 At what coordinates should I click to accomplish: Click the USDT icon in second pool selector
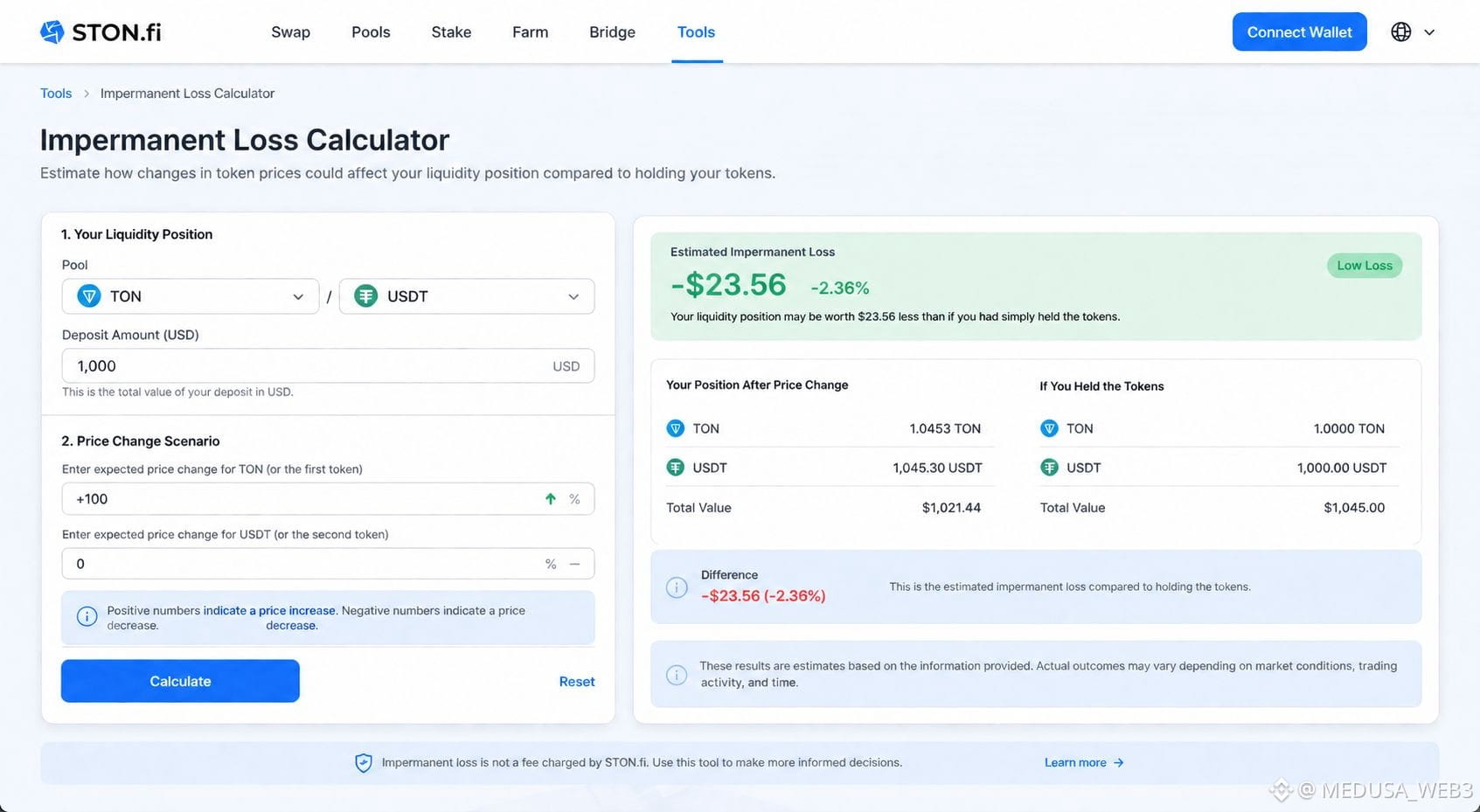pyautogui.click(x=365, y=296)
